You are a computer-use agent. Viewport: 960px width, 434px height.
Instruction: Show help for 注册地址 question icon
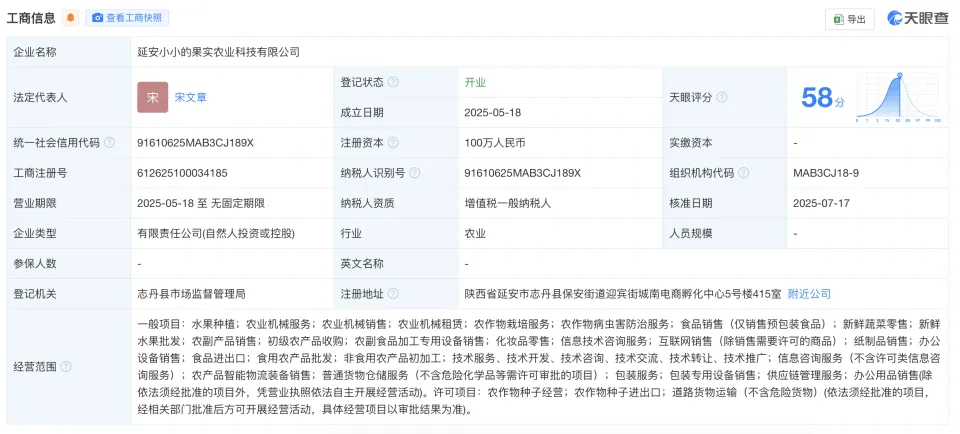[x=393, y=294]
